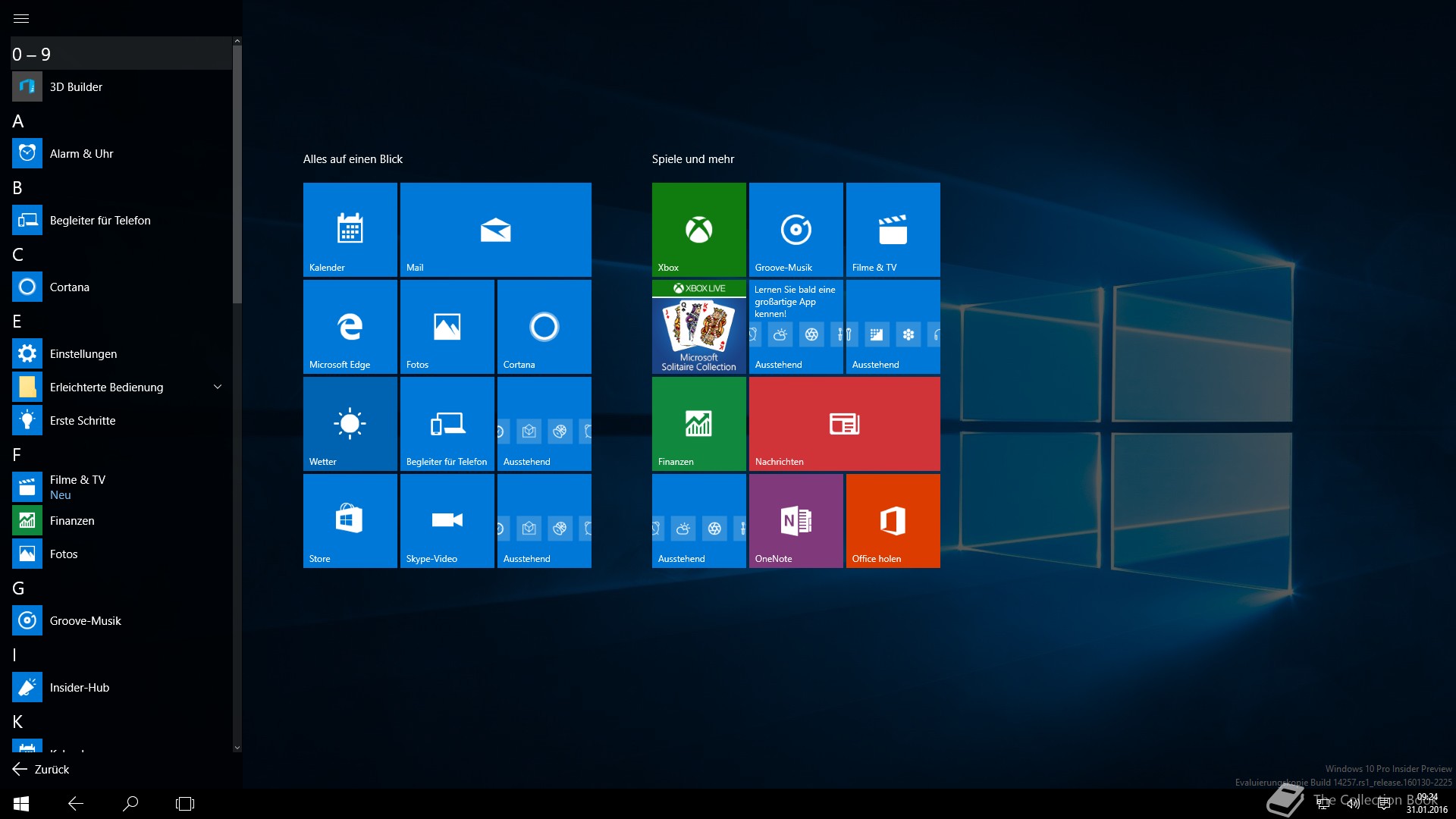Open Cortana from the app list
Image resolution: width=1456 pixels, height=819 pixels.
(121, 287)
